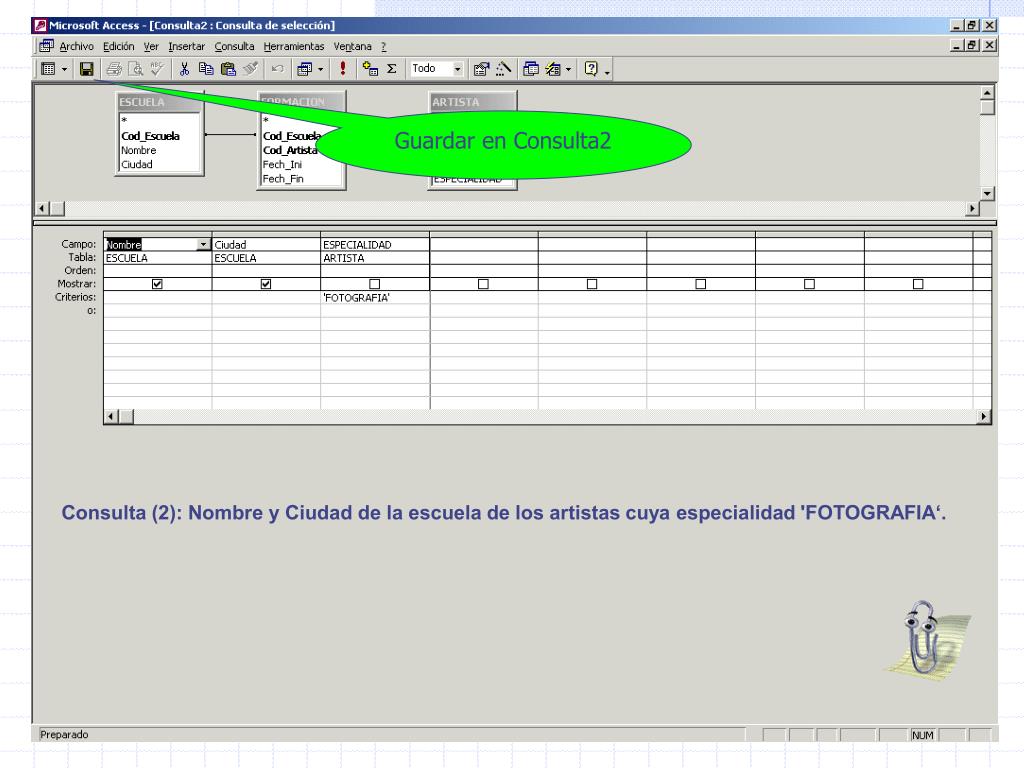Expand the Nombre field dropdown arrow

pos(204,244)
